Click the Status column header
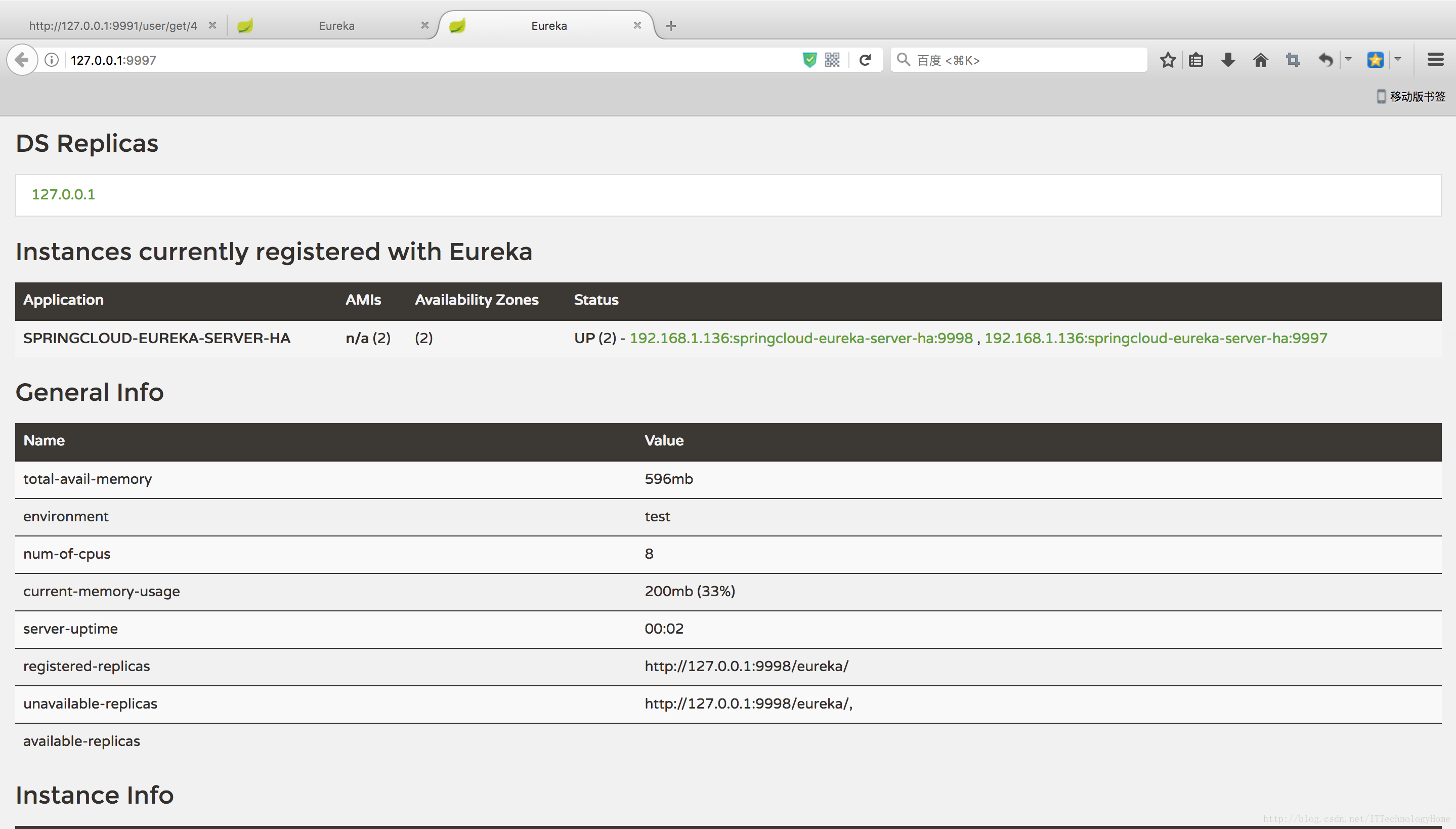Screen dimensions: 1456x829 (x=596, y=300)
